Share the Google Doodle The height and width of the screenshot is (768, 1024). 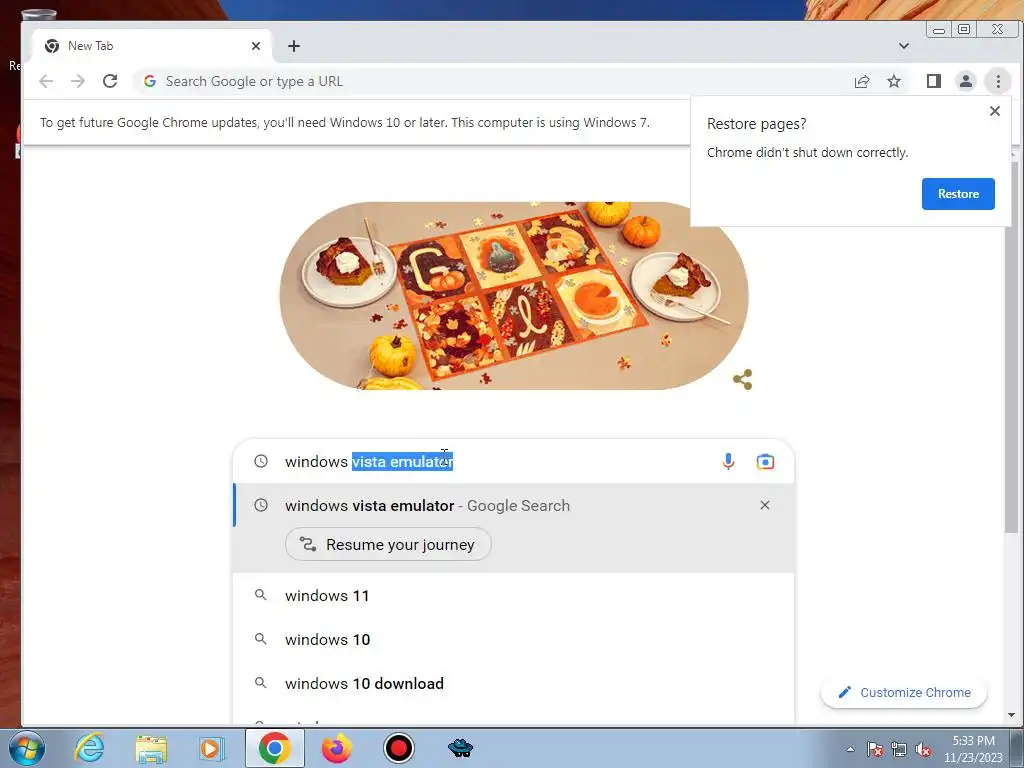pyautogui.click(x=743, y=379)
